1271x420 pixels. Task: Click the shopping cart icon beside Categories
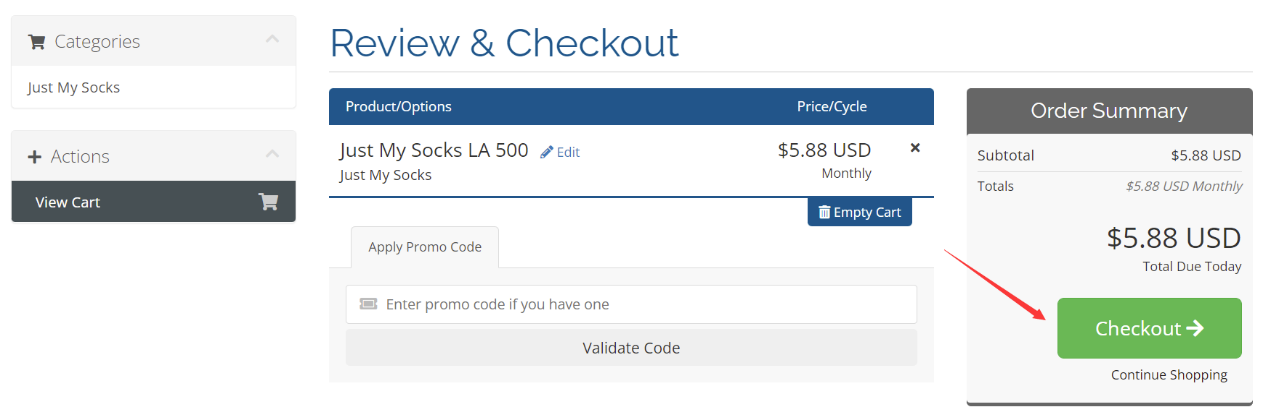[37, 42]
